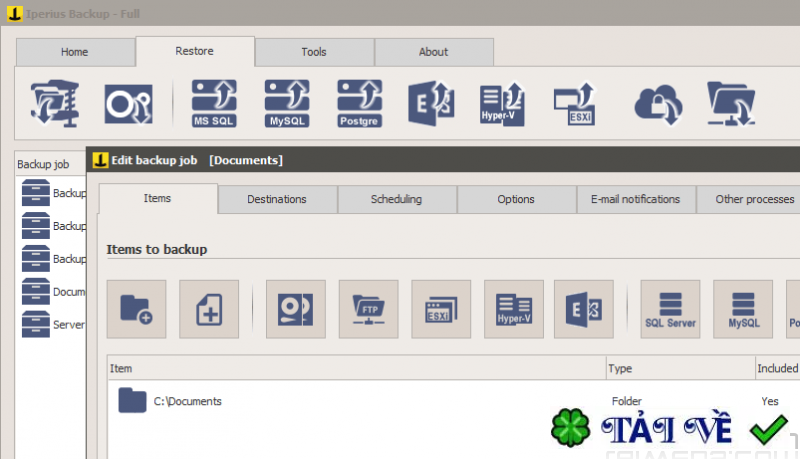The image size is (800, 459).
Task: Add an Exchange backup item
Action: pyautogui.click(x=584, y=309)
